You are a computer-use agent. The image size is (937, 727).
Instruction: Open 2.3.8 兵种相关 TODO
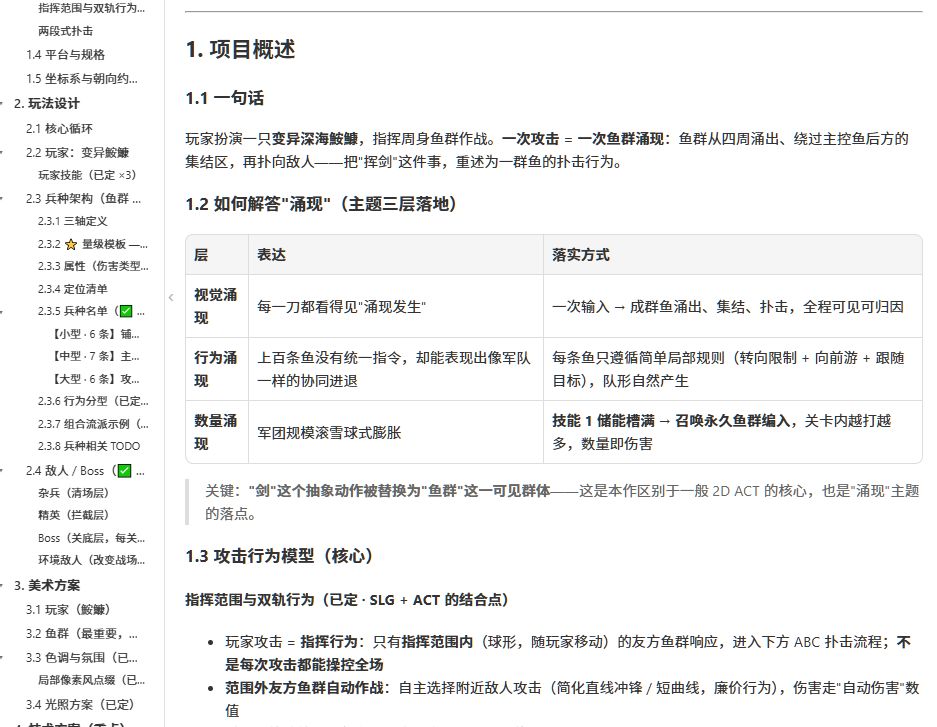[89, 446]
